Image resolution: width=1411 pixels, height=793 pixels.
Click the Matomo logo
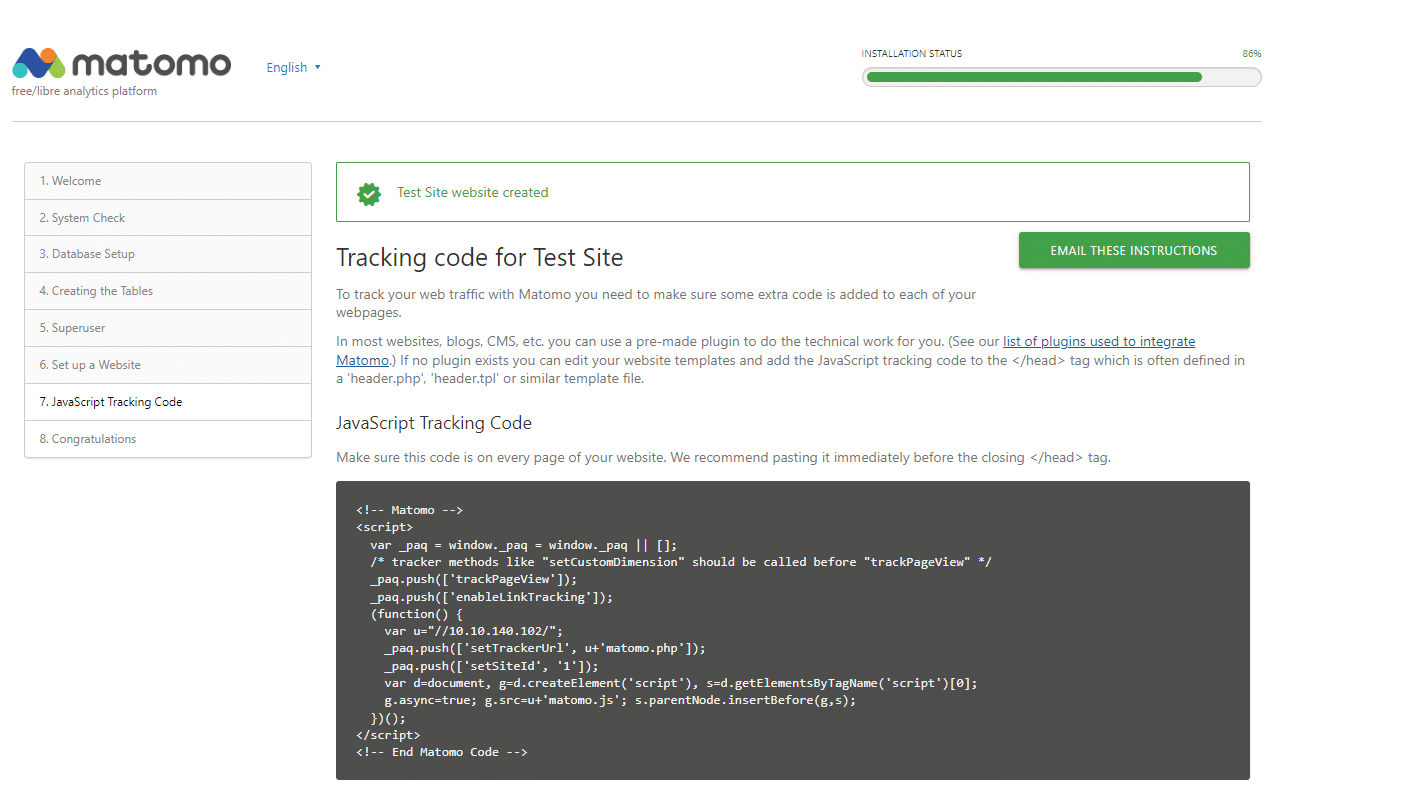(x=122, y=63)
